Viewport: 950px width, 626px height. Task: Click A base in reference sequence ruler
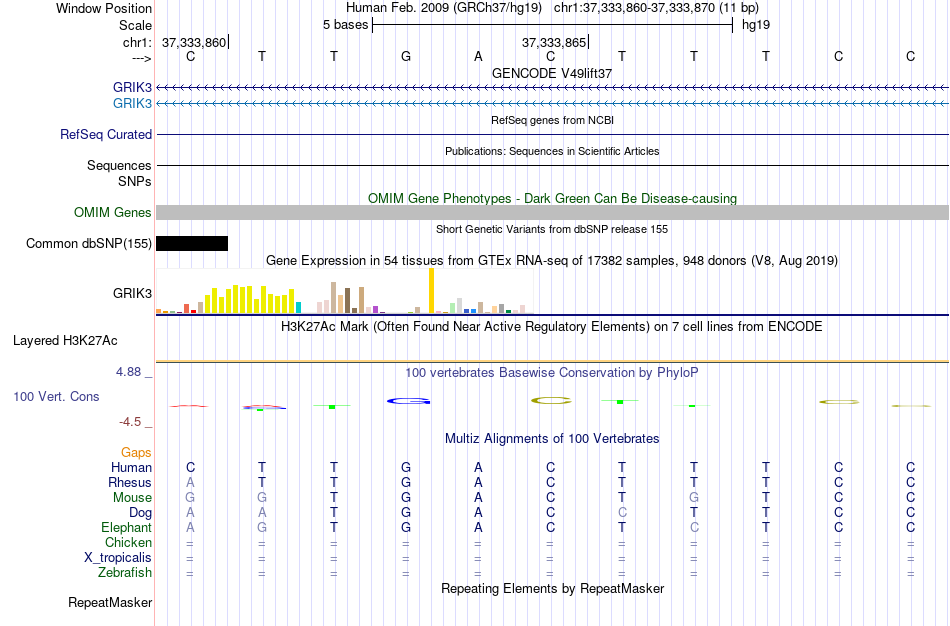[x=478, y=56]
